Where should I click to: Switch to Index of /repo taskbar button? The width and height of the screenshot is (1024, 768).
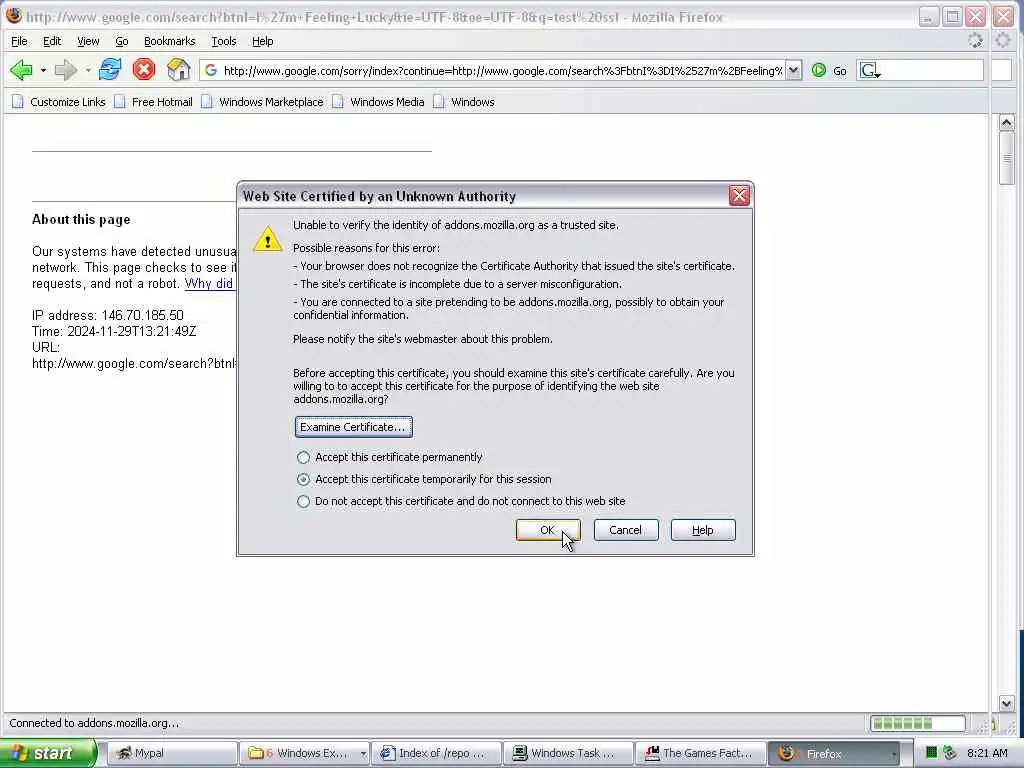click(x=436, y=753)
